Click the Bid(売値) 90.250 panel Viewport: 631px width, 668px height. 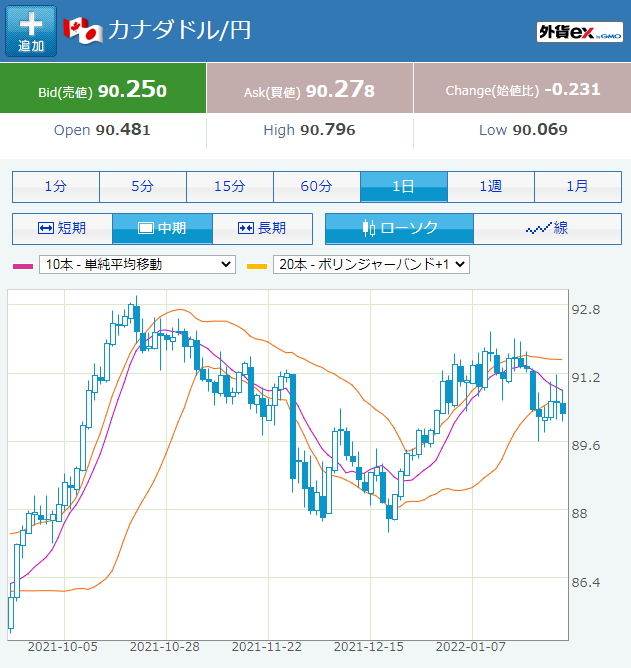(103, 88)
